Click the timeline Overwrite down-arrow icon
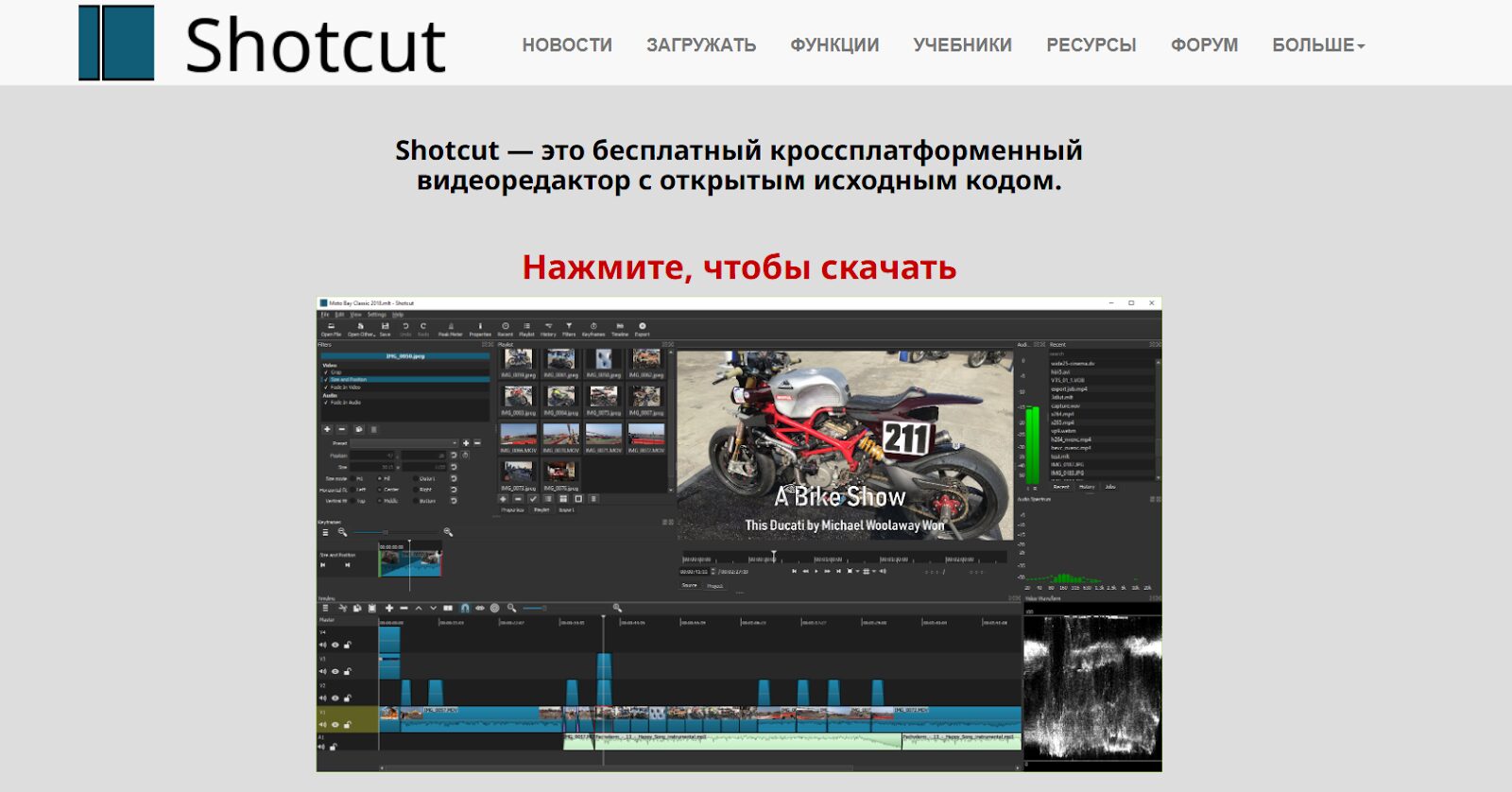This screenshot has width=1512, height=792. 433,608
